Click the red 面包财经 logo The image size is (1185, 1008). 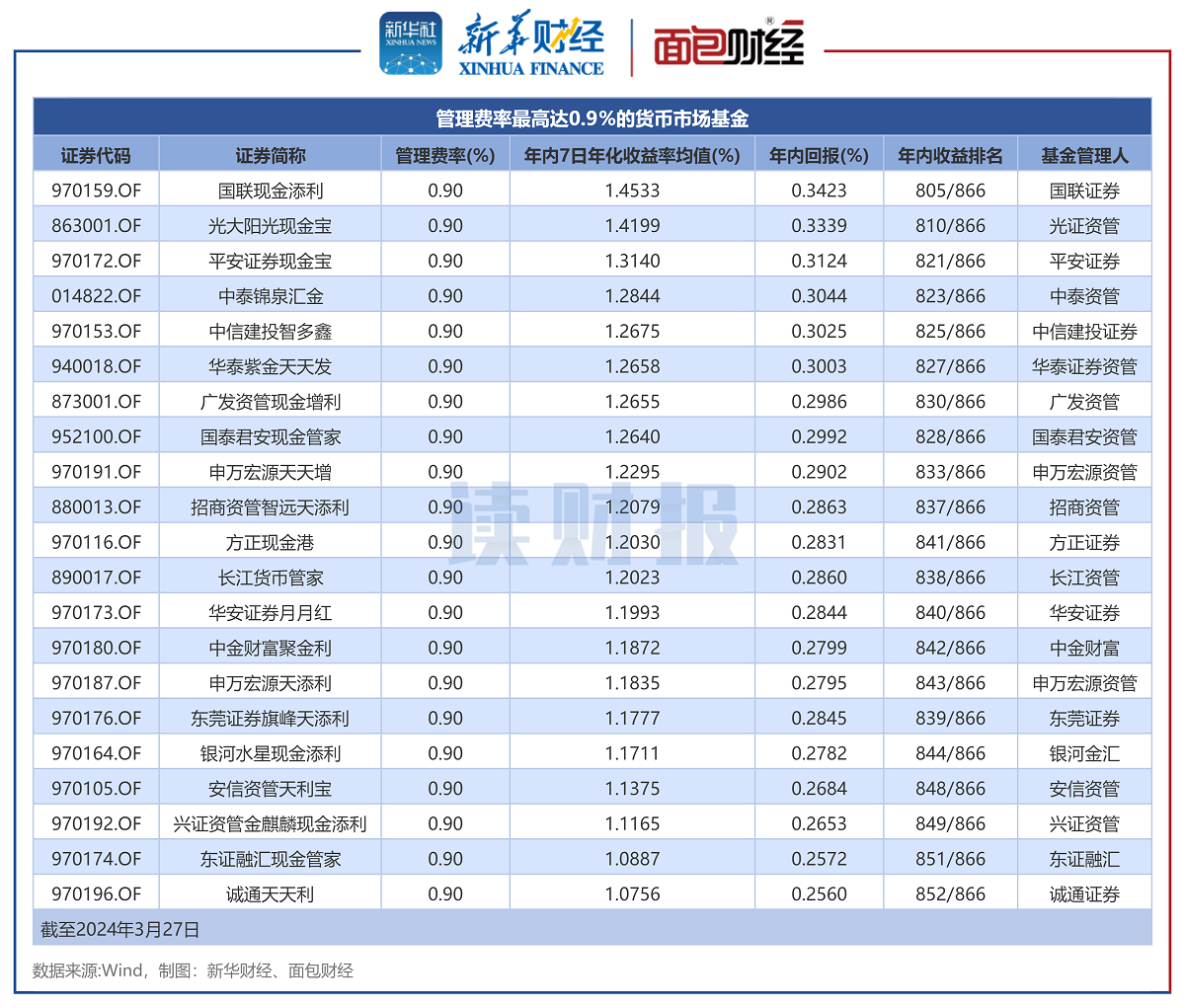tap(728, 45)
